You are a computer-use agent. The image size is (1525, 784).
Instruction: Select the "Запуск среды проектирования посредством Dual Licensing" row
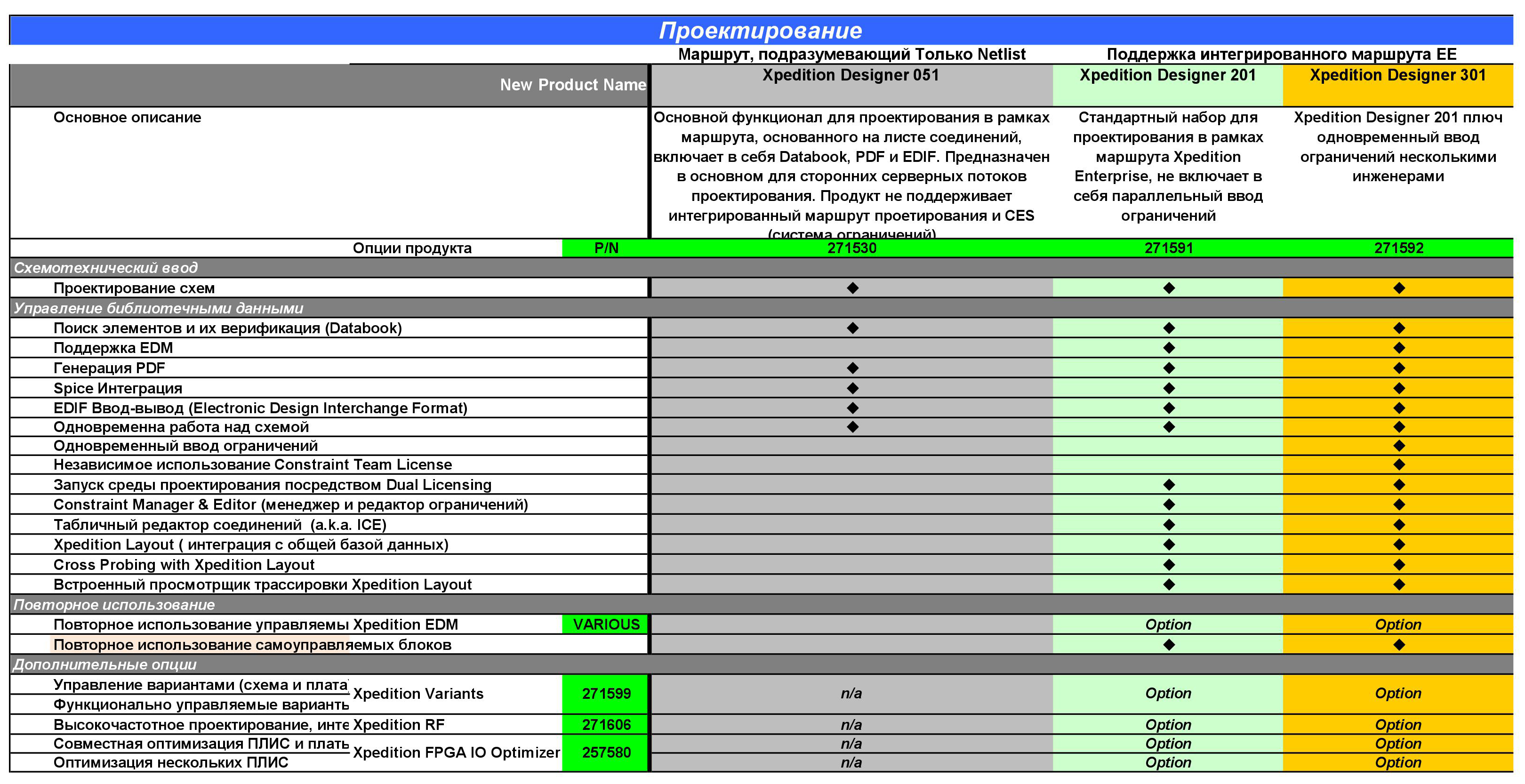tap(273, 485)
